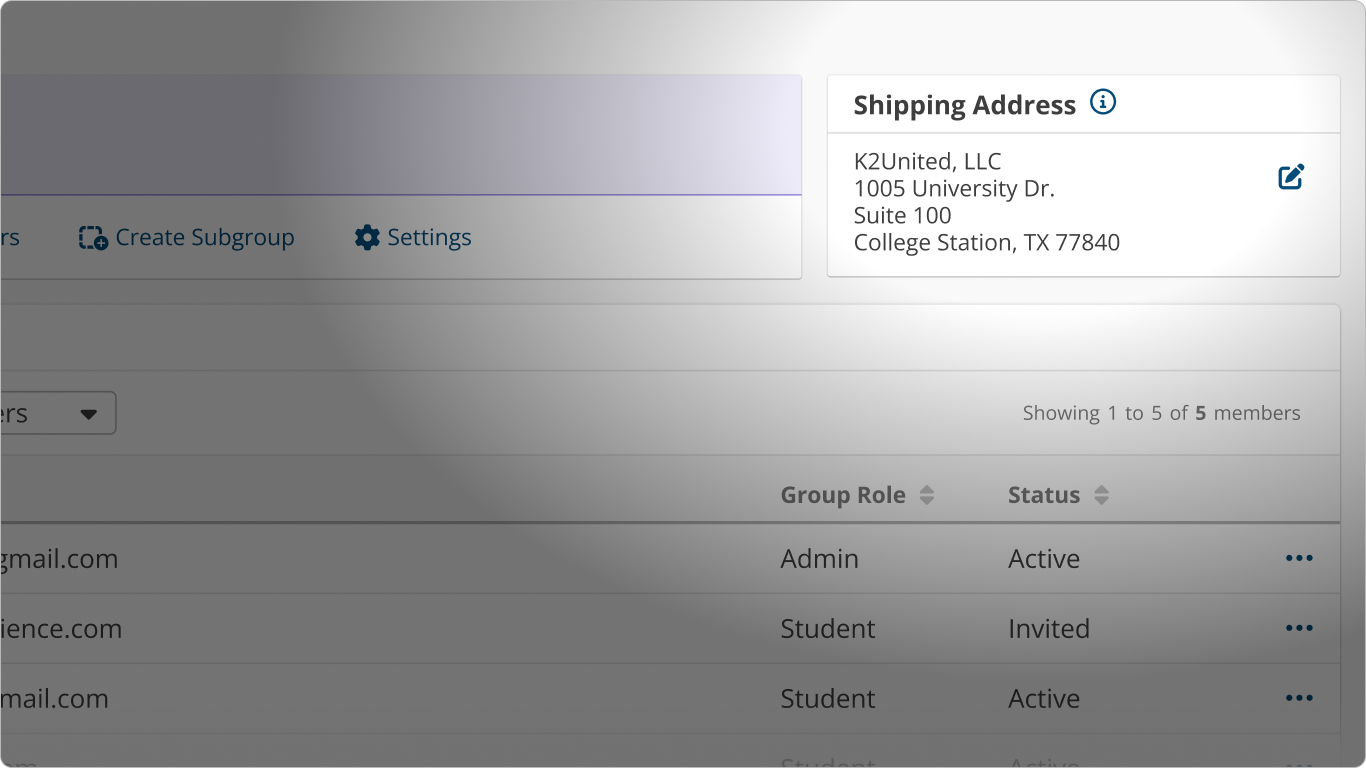Open the ellipsis menu on the third member row
1366x768 pixels.
[1298, 698]
